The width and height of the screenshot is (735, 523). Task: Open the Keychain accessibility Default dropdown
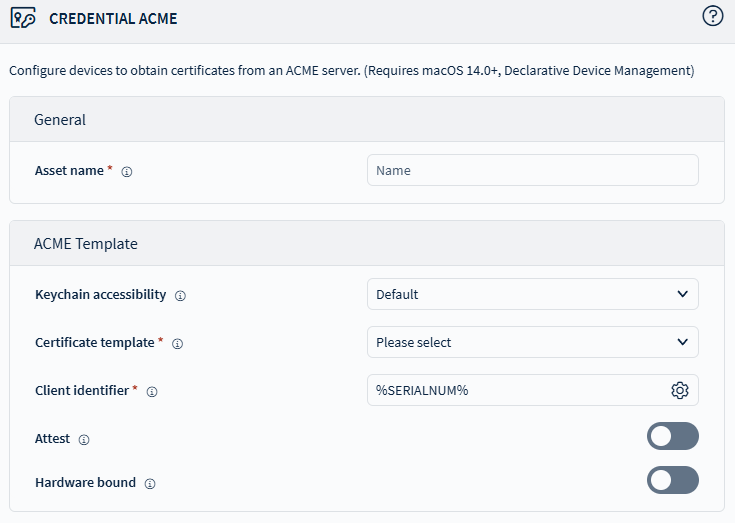tap(532, 294)
